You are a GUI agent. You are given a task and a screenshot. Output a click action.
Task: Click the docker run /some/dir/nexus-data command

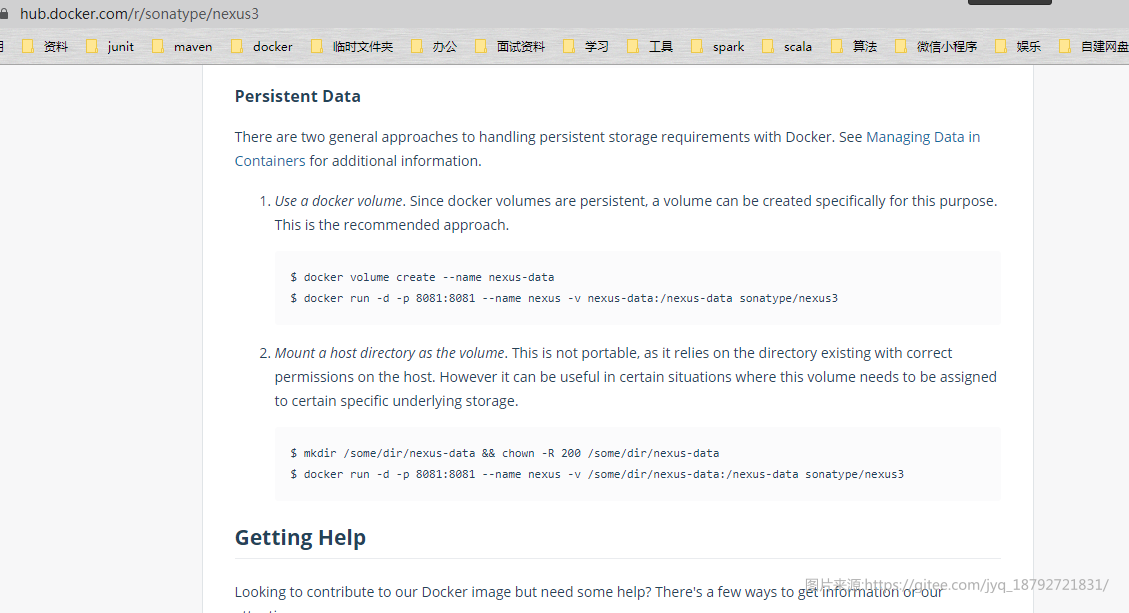(597, 474)
